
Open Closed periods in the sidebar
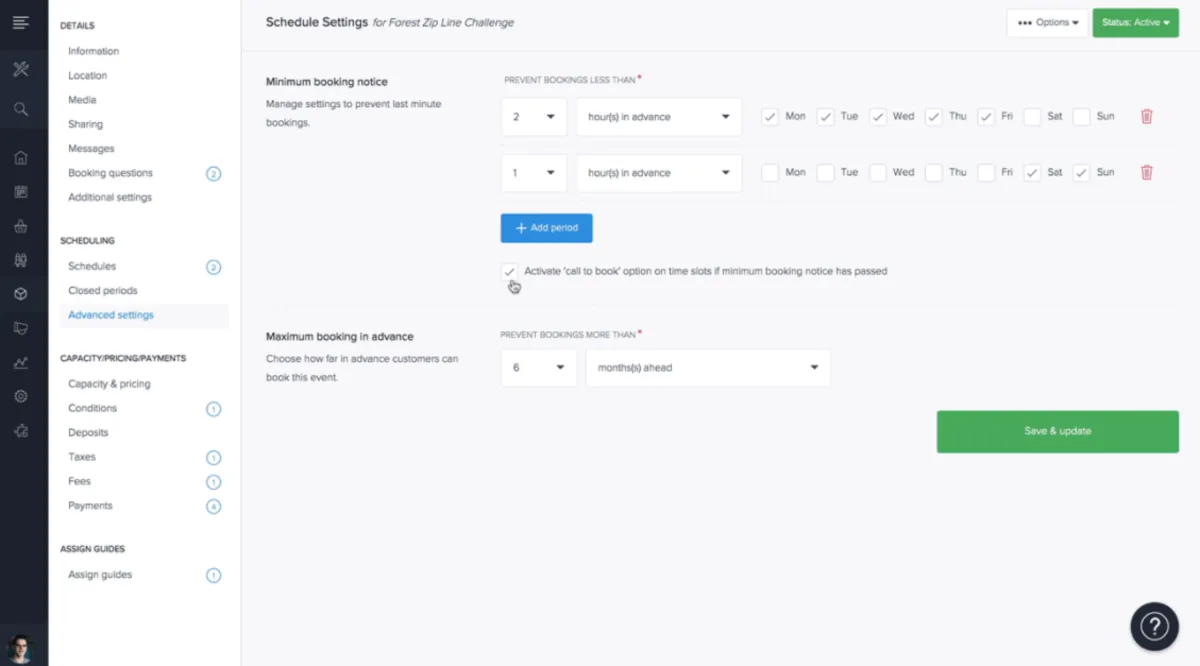(x=101, y=291)
